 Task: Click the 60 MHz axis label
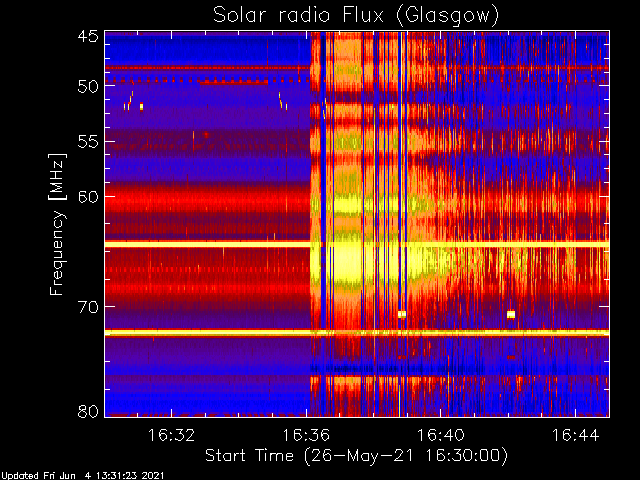88,196
